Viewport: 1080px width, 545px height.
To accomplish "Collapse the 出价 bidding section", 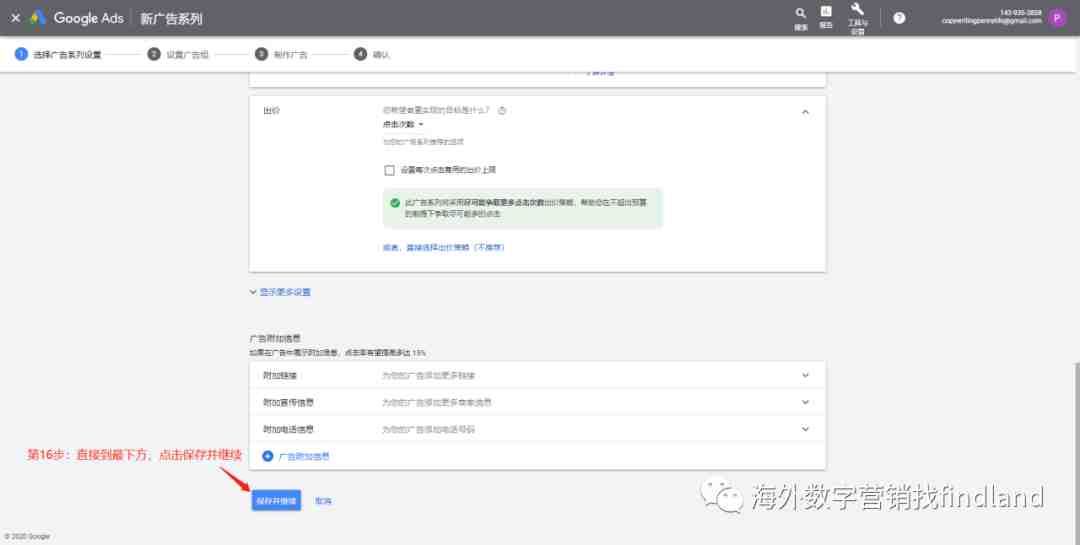I will pos(805,112).
